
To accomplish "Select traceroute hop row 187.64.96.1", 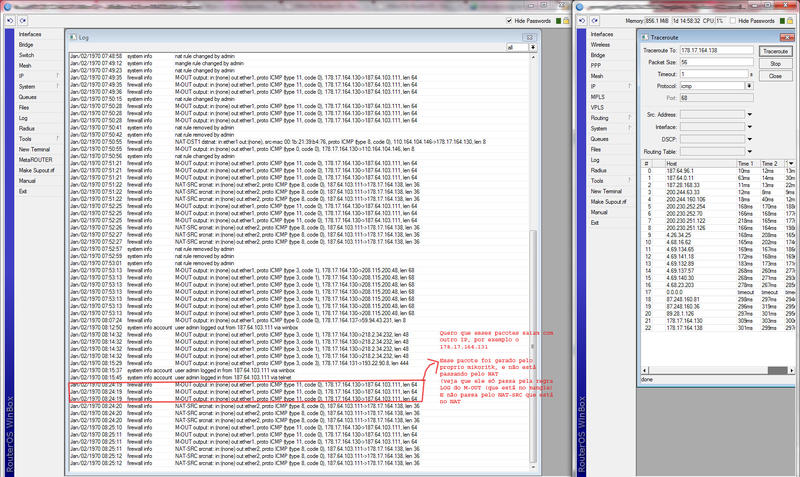I will point(718,171).
